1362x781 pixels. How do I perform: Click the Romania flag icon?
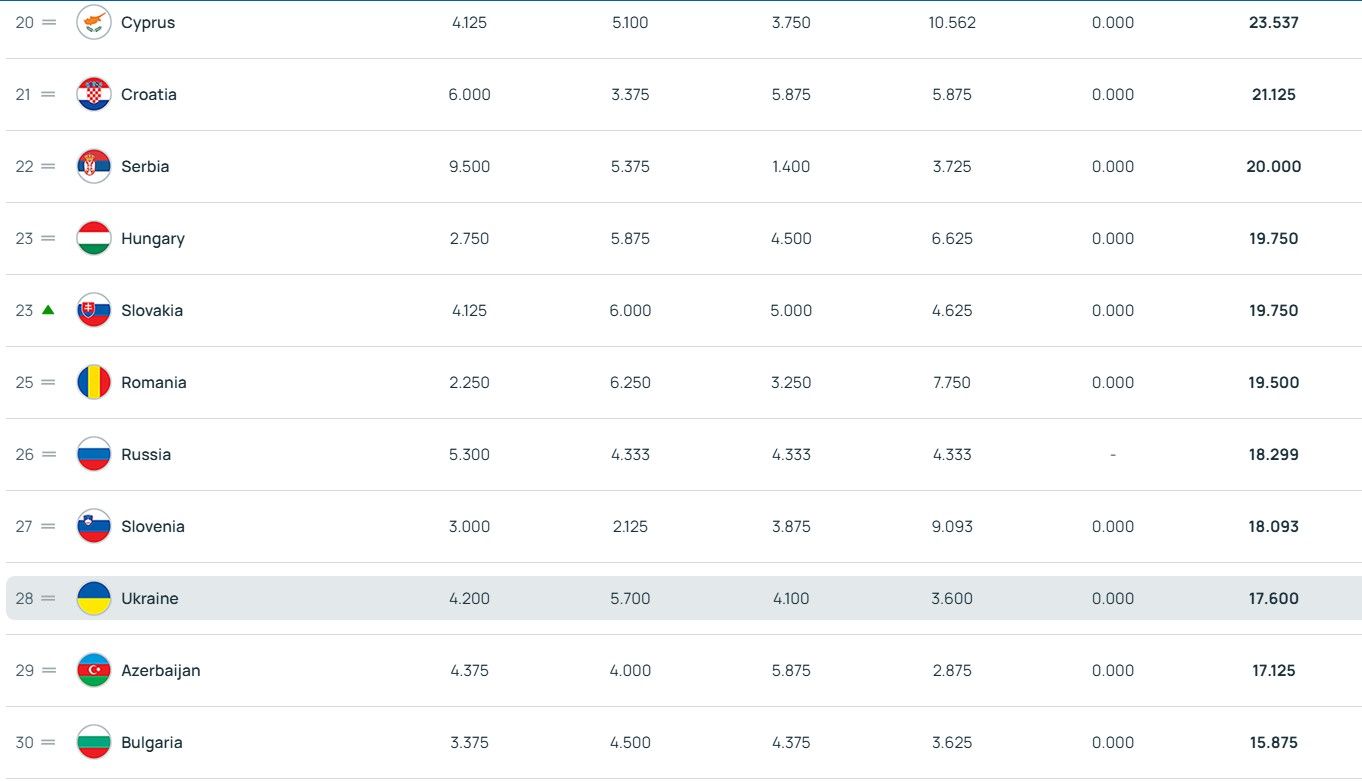(x=94, y=382)
